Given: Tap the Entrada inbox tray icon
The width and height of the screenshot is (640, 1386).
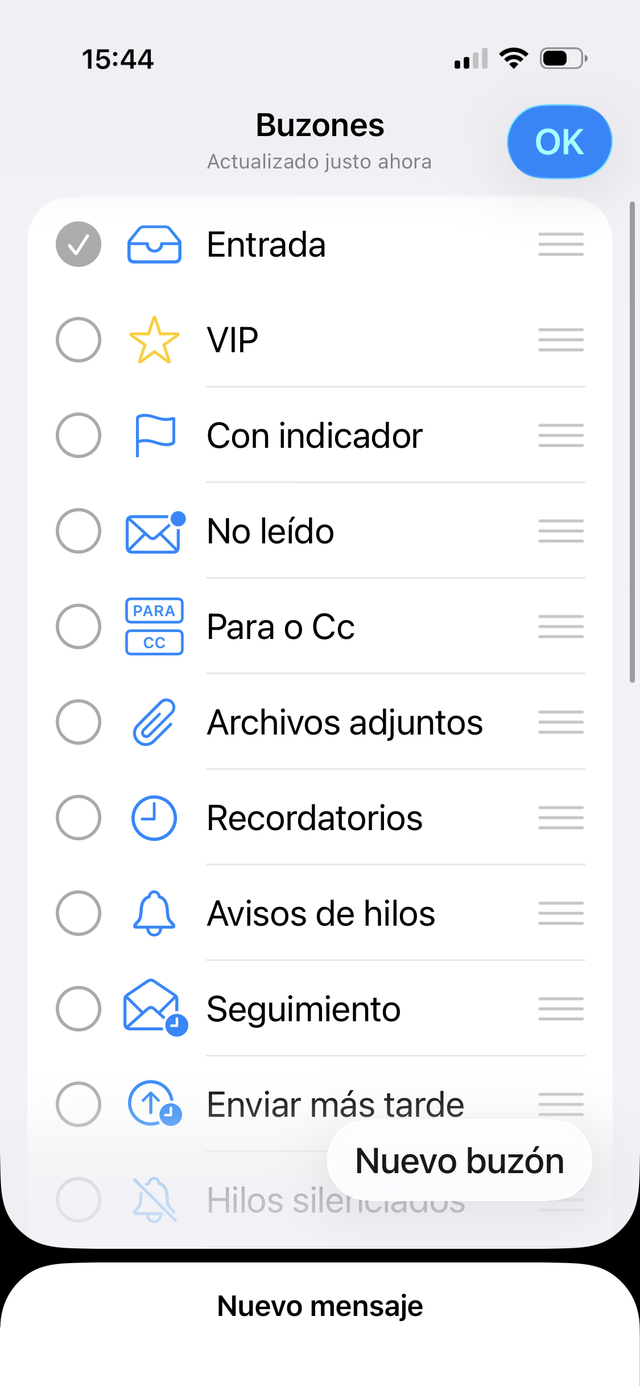Looking at the screenshot, I should point(154,245).
